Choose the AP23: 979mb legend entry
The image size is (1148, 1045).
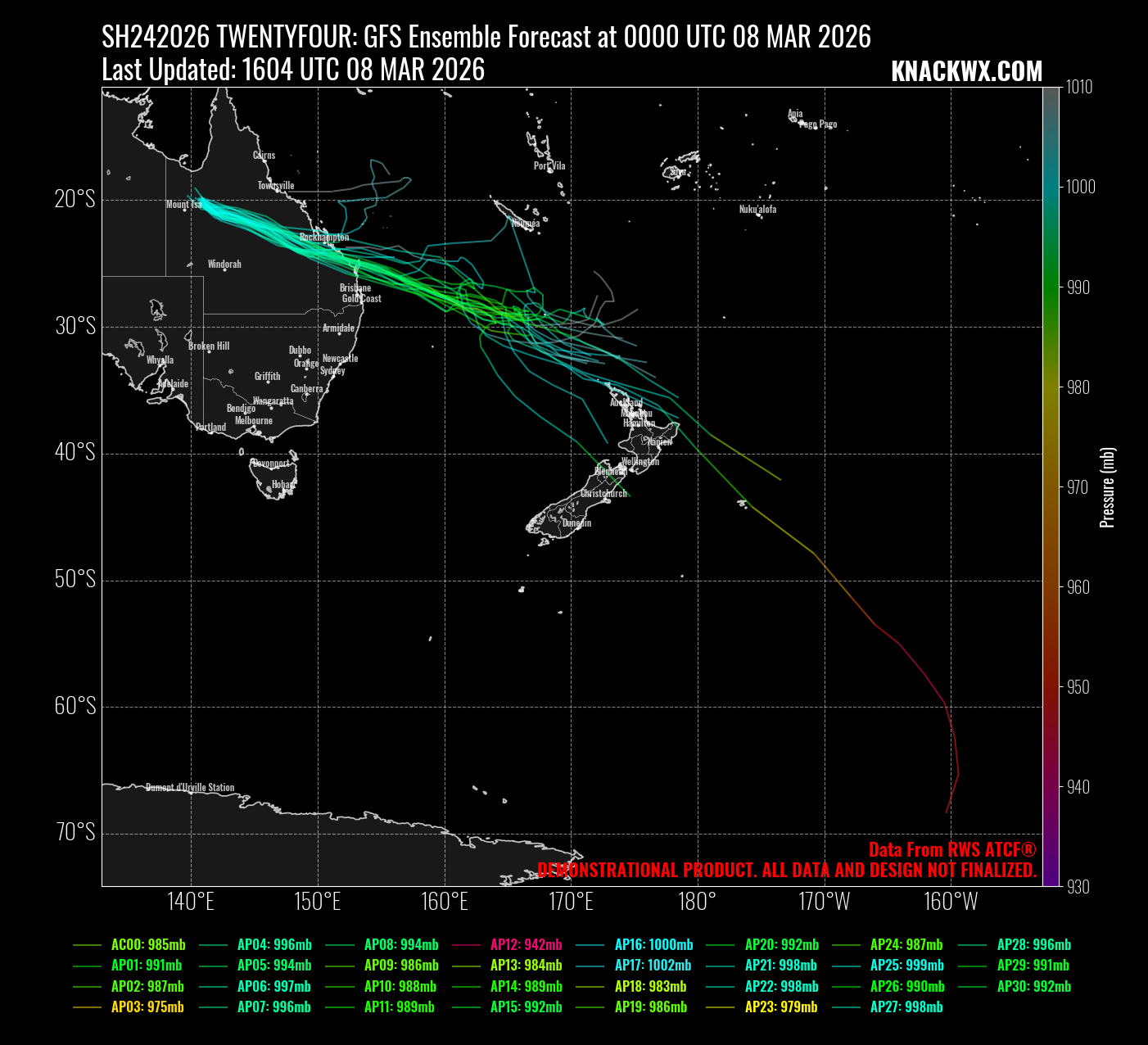(x=780, y=1007)
